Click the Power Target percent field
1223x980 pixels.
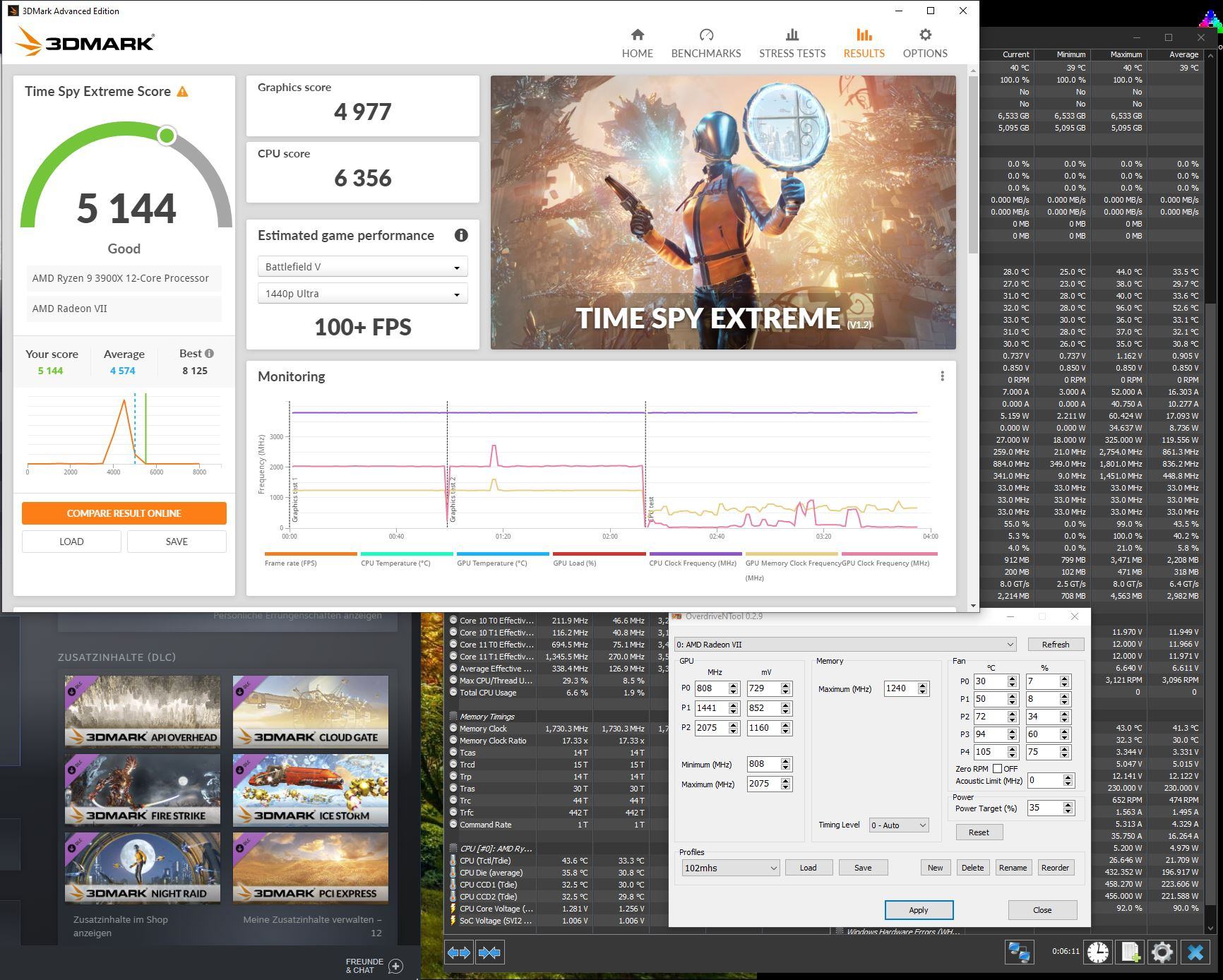click(x=1044, y=808)
